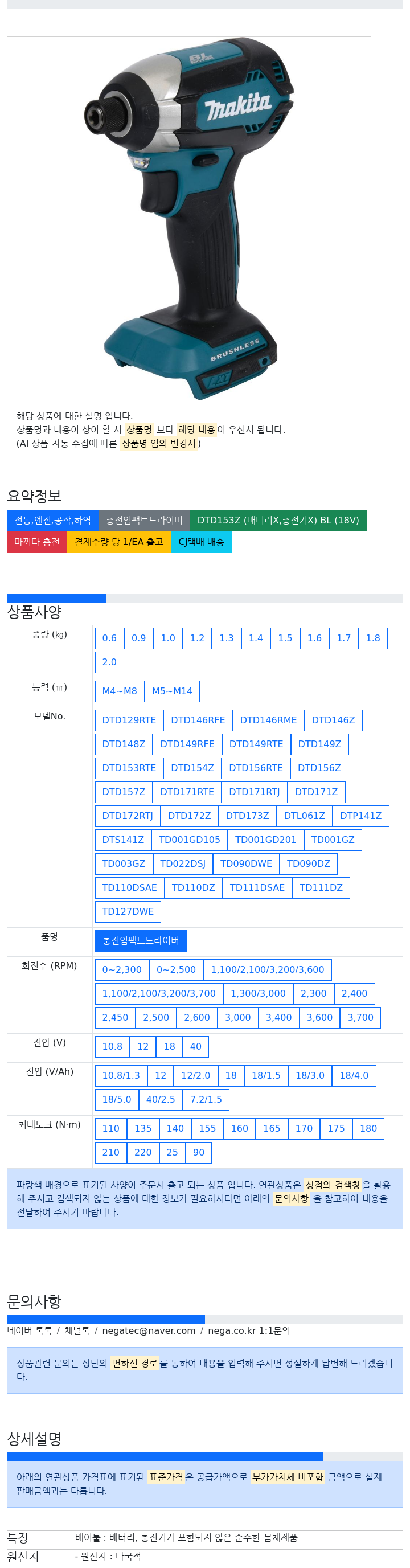Open the green DTD153Z BL (18V) tag
The height and width of the screenshot is (1568, 410).
tap(278, 521)
